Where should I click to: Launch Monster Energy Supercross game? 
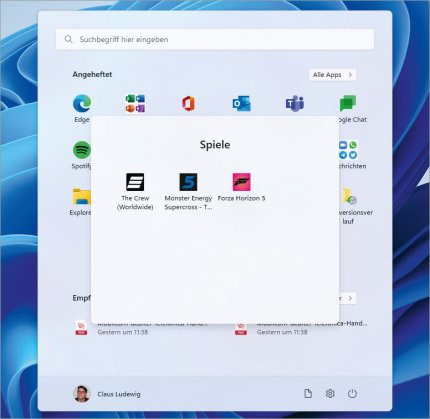(188, 191)
